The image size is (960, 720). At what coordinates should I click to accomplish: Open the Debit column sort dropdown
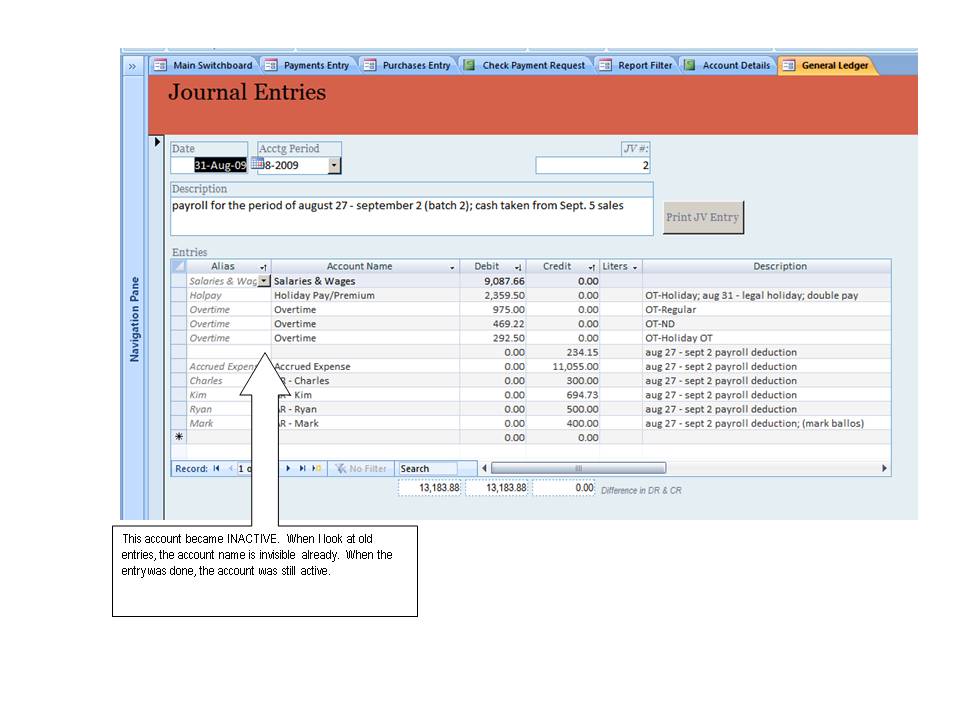tap(518, 268)
